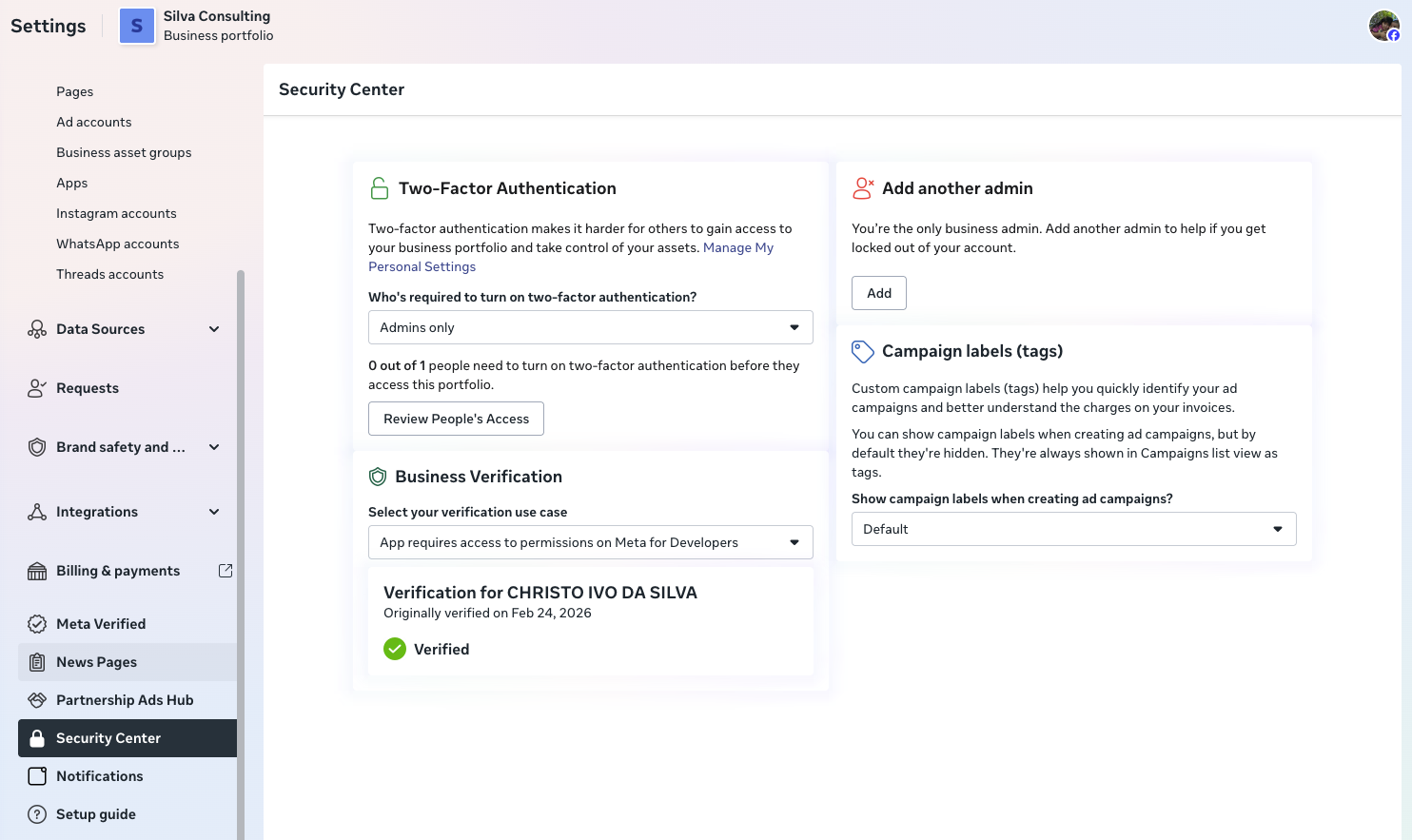Click the Partnership Ads Hub handshake icon
The width and height of the screenshot is (1412, 840).
click(37, 700)
